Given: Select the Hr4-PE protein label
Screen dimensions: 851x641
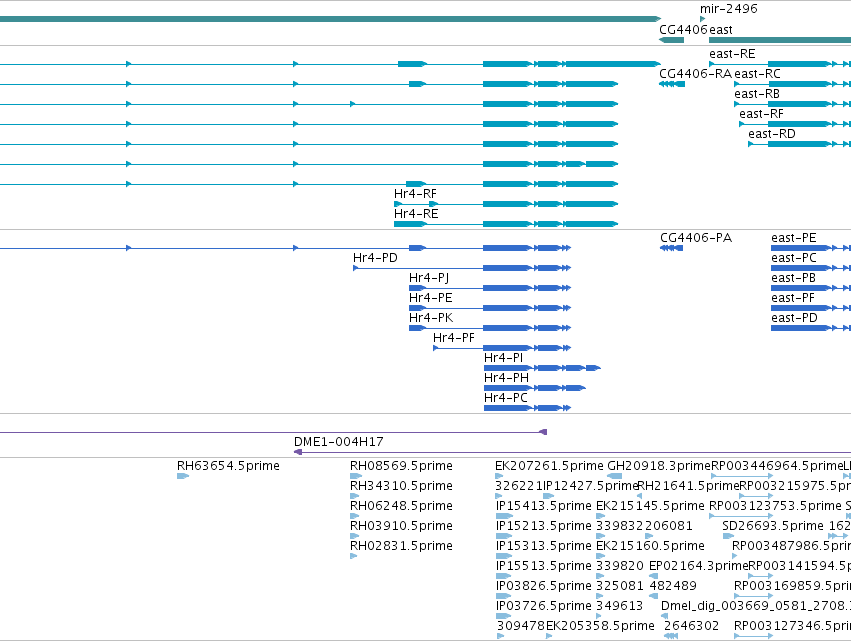Looking at the screenshot, I should coord(430,298).
